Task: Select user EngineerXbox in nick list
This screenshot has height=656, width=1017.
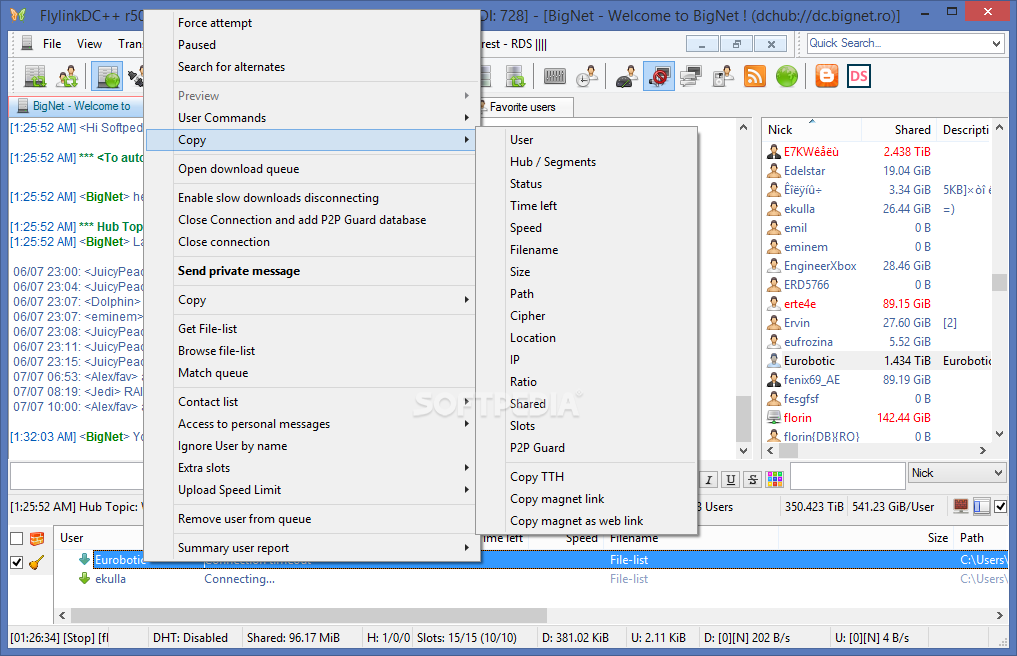Action: click(878, 266)
